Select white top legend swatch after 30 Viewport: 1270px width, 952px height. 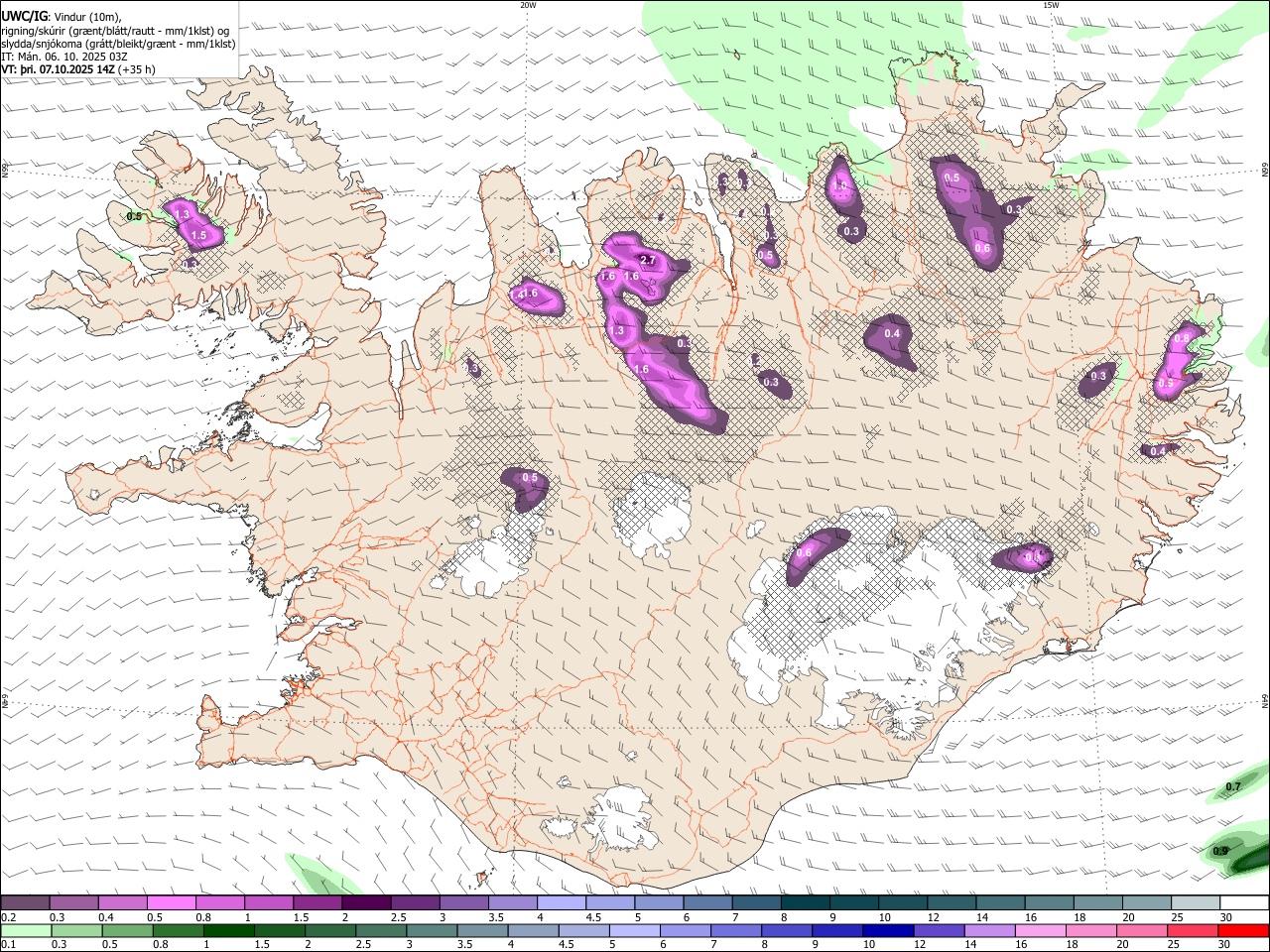(x=1245, y=903)
